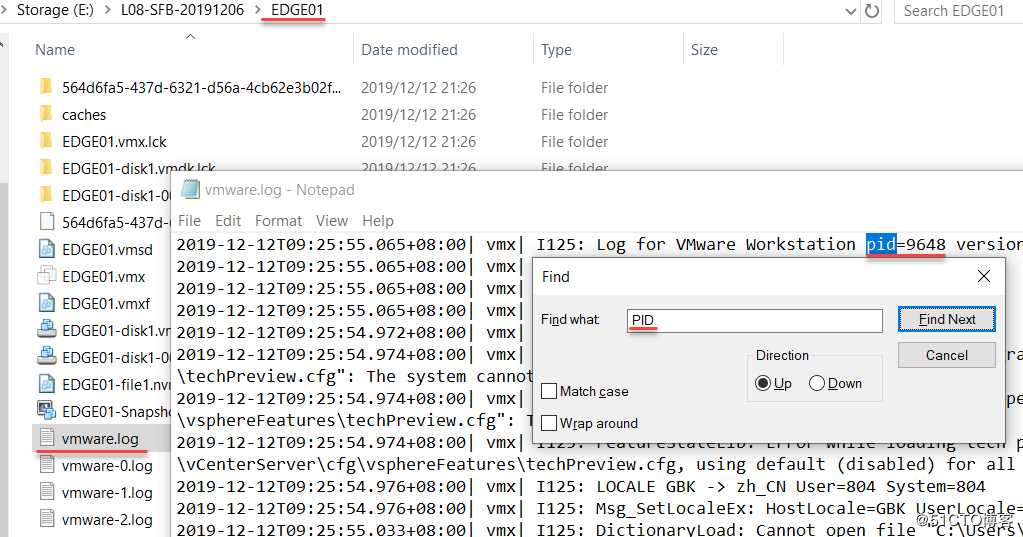Click the Notepad title bar icon
This screenshot has height=537, width=1023.
[x=190, y=189]
